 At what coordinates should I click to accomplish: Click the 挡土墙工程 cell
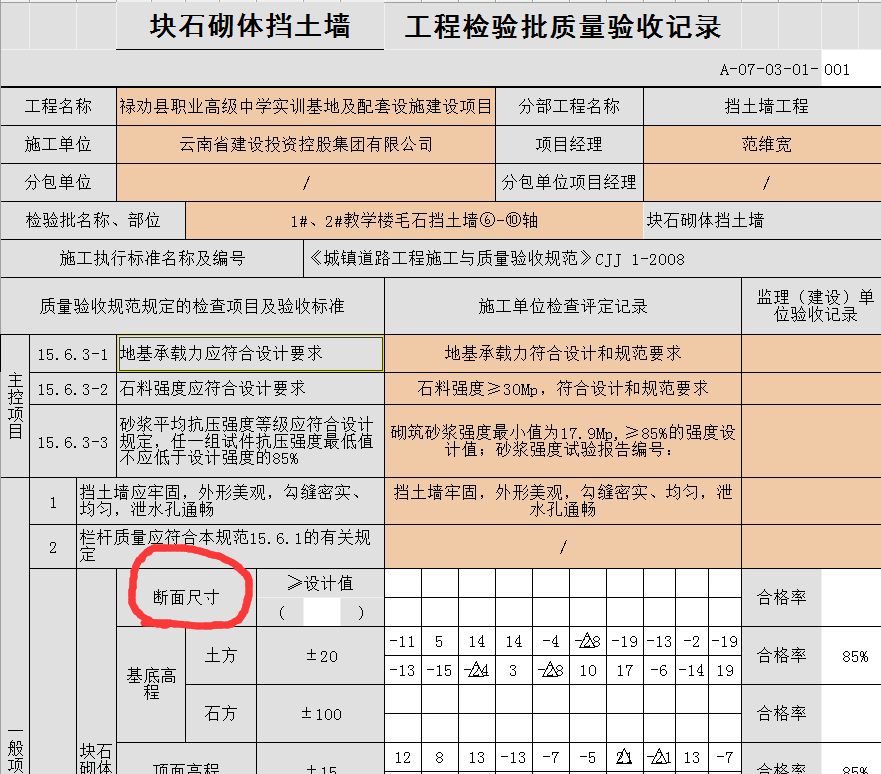(x=761, y=106)
